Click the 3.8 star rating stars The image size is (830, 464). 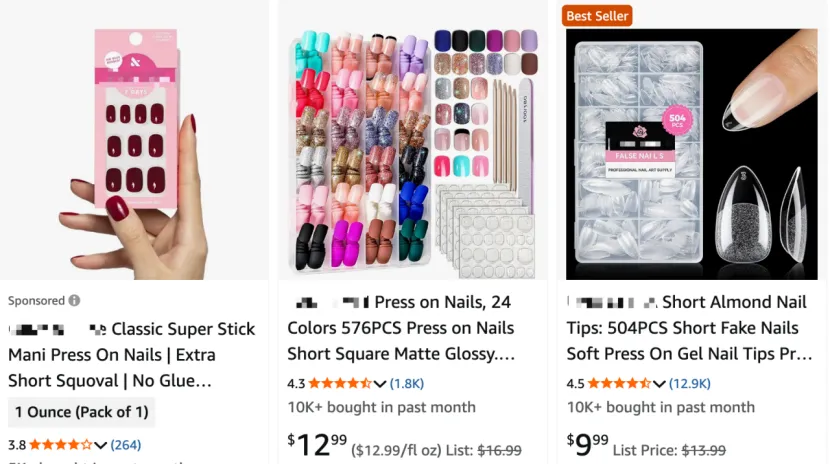[61, 445]
